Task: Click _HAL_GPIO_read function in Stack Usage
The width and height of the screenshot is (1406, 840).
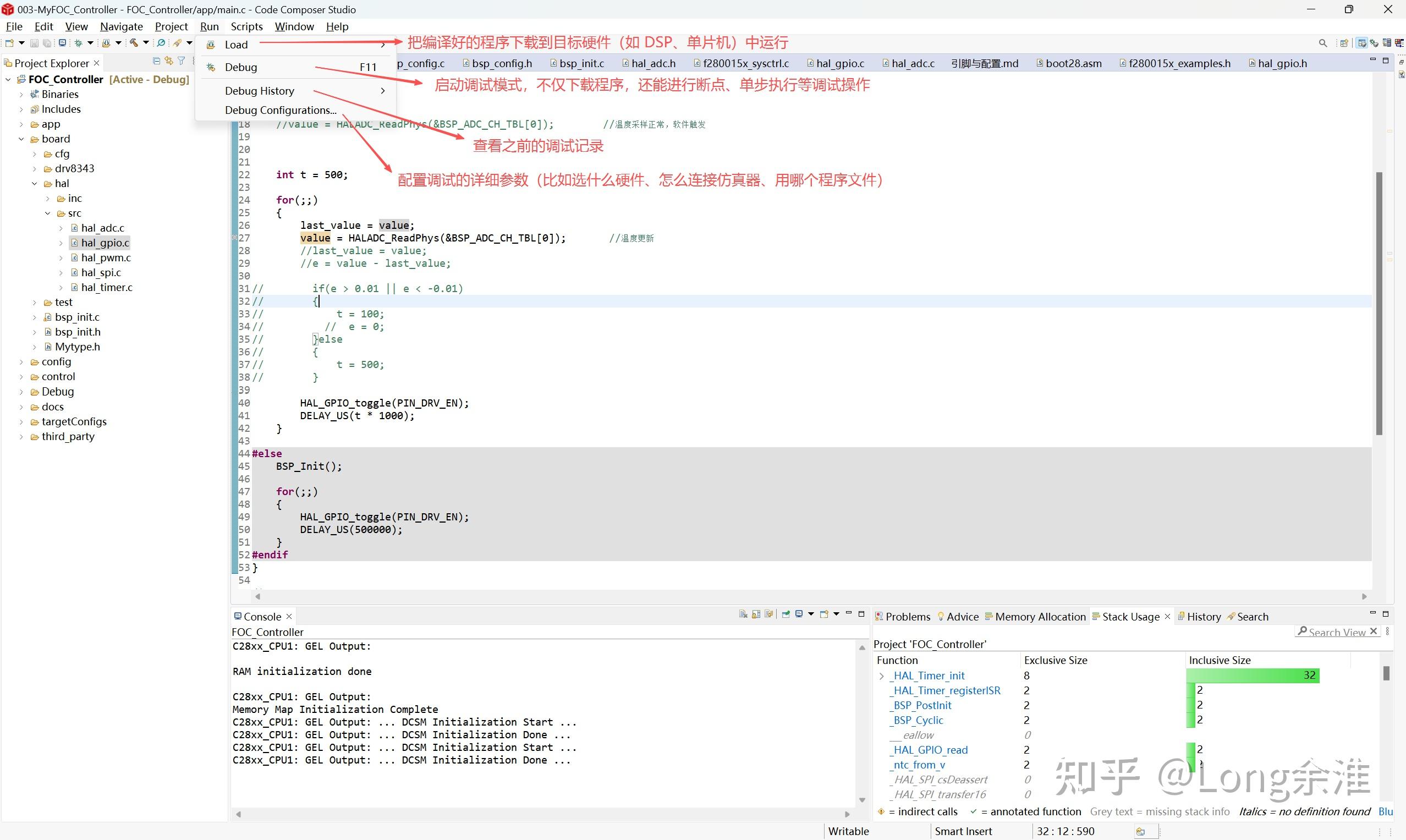Action: point(929,750)
